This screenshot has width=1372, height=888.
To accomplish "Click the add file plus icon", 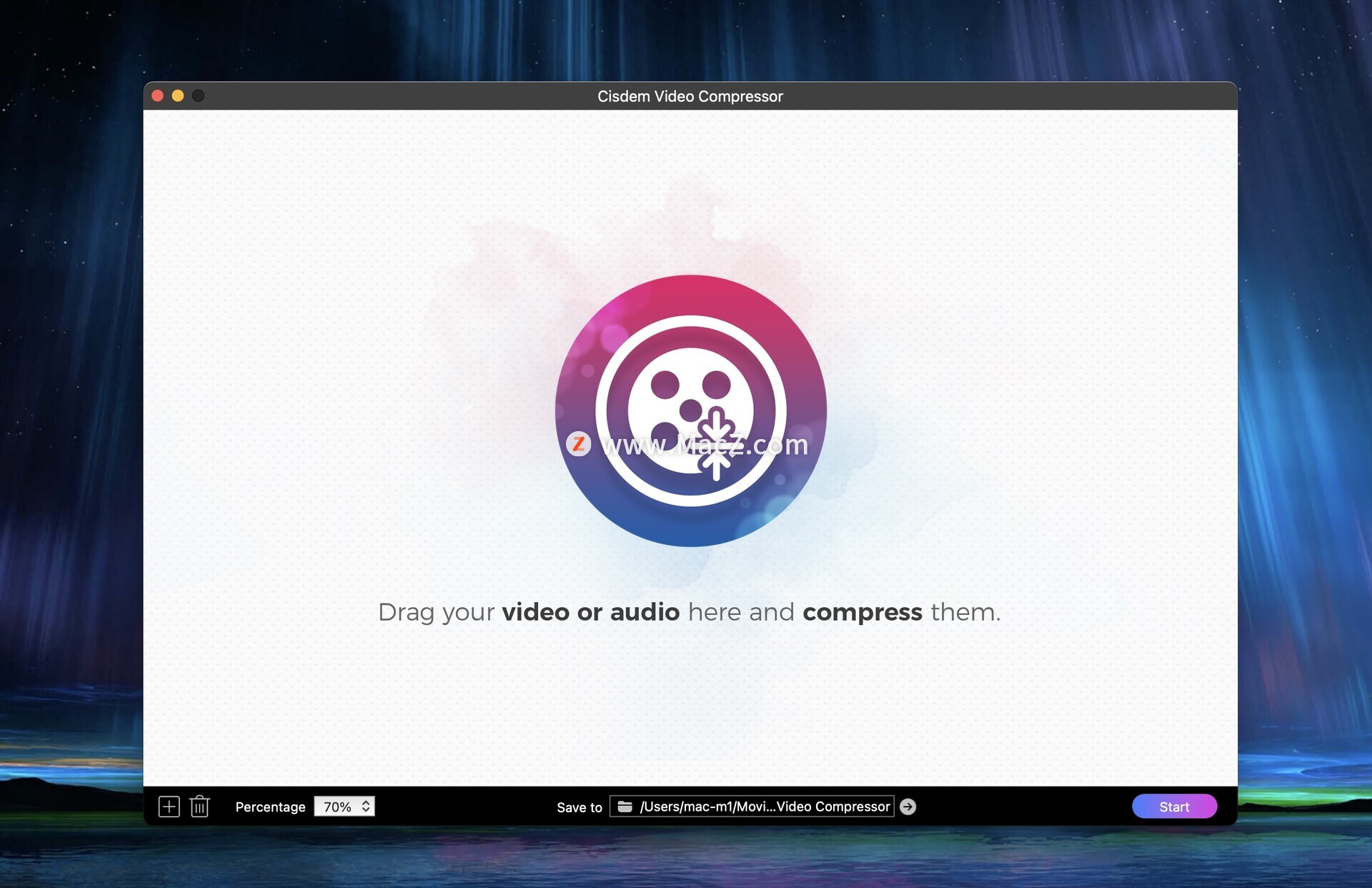I will [x=169, y=806].
